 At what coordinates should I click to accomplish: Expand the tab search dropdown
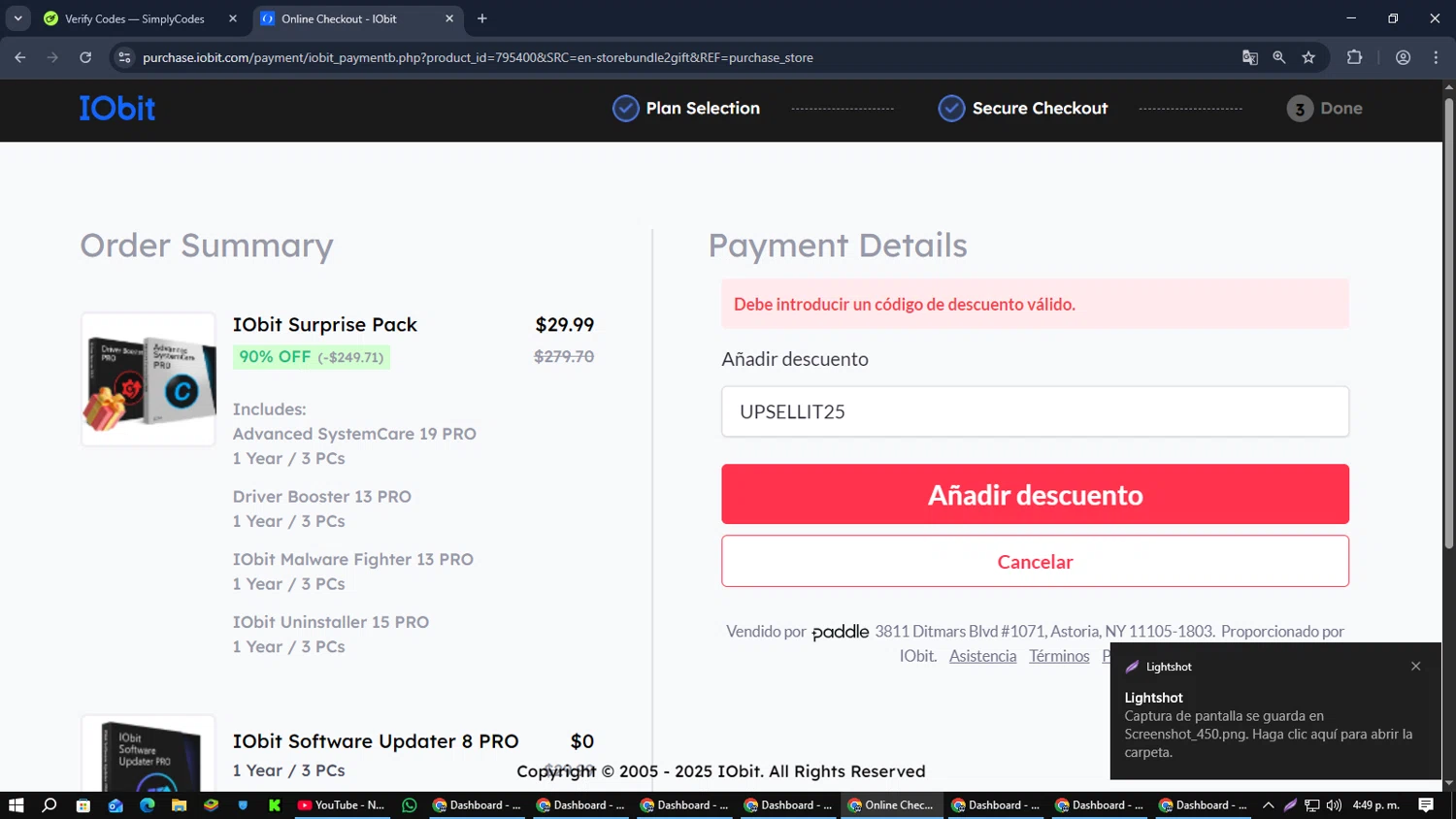[17, 18]
